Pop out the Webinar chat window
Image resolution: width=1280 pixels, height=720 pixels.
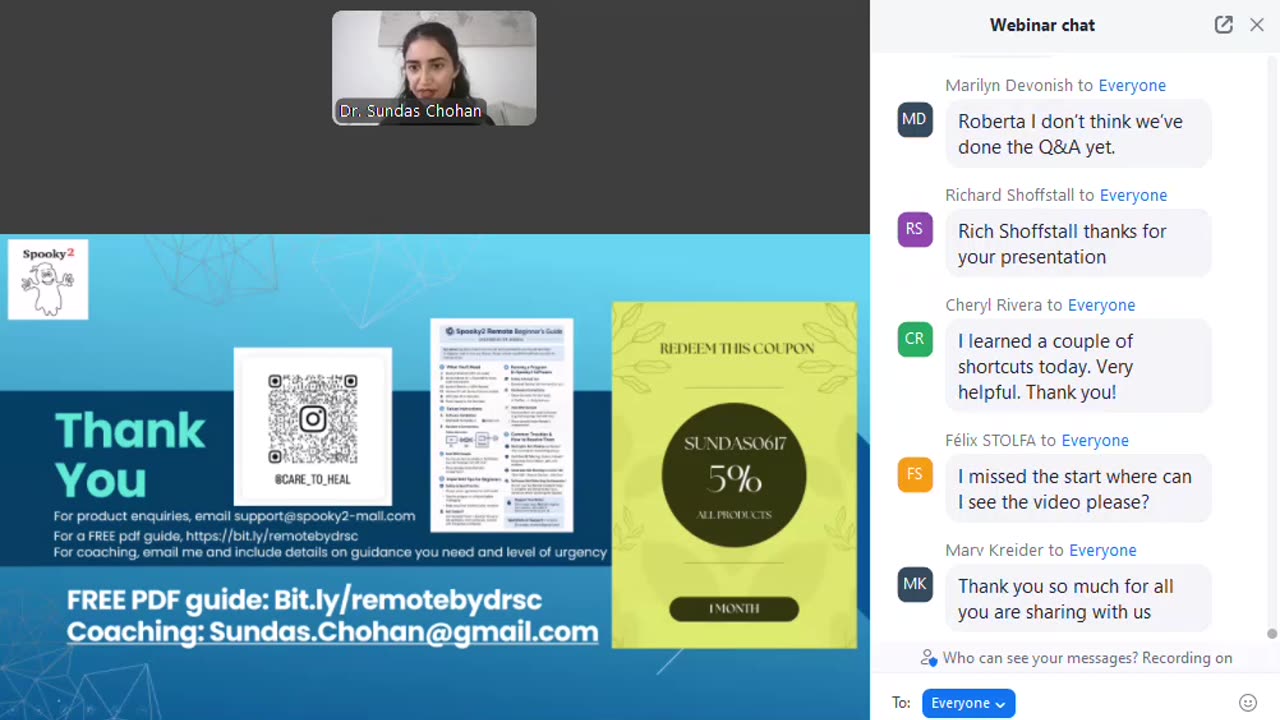(1223, 25)
